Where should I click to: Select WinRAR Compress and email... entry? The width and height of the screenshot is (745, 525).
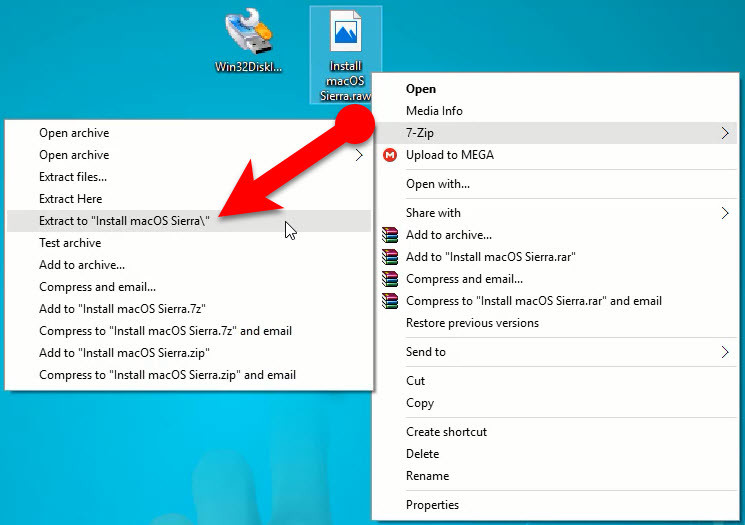click(555, 279)
